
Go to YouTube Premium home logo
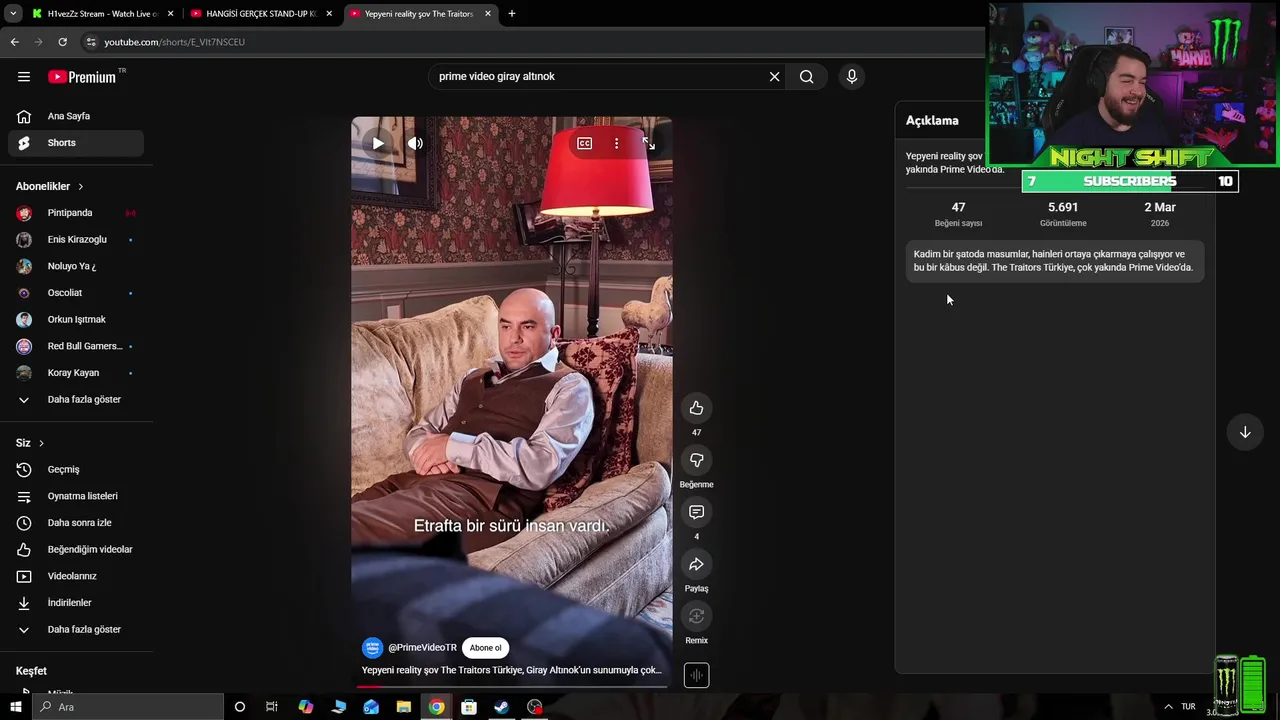point(84,77)
